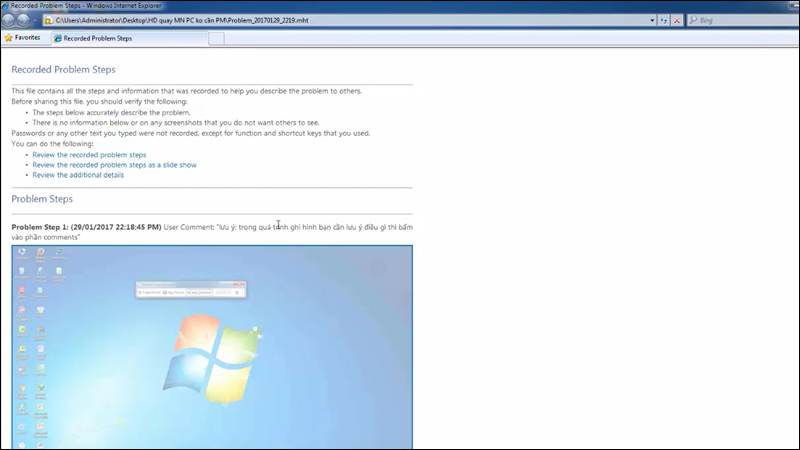Follow the Review the additional details link
This screenshot has width=800, height=450.
coord(78,175)
